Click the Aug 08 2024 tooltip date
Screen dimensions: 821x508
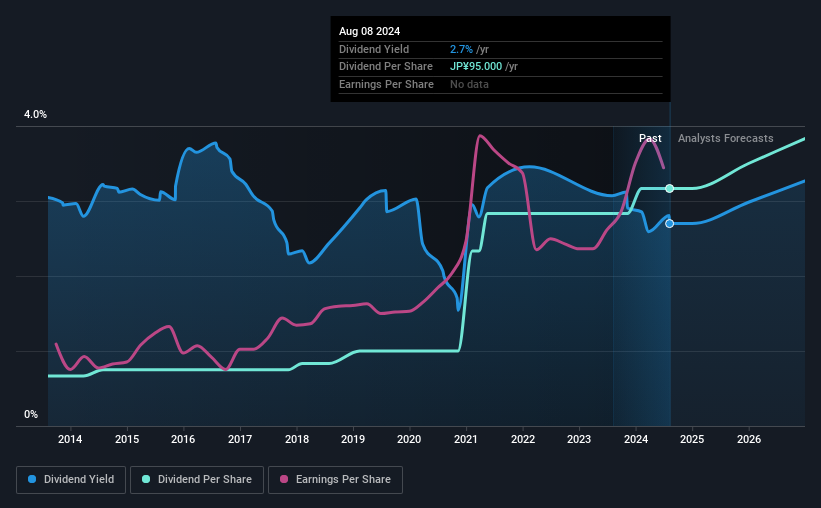[370, 31]
